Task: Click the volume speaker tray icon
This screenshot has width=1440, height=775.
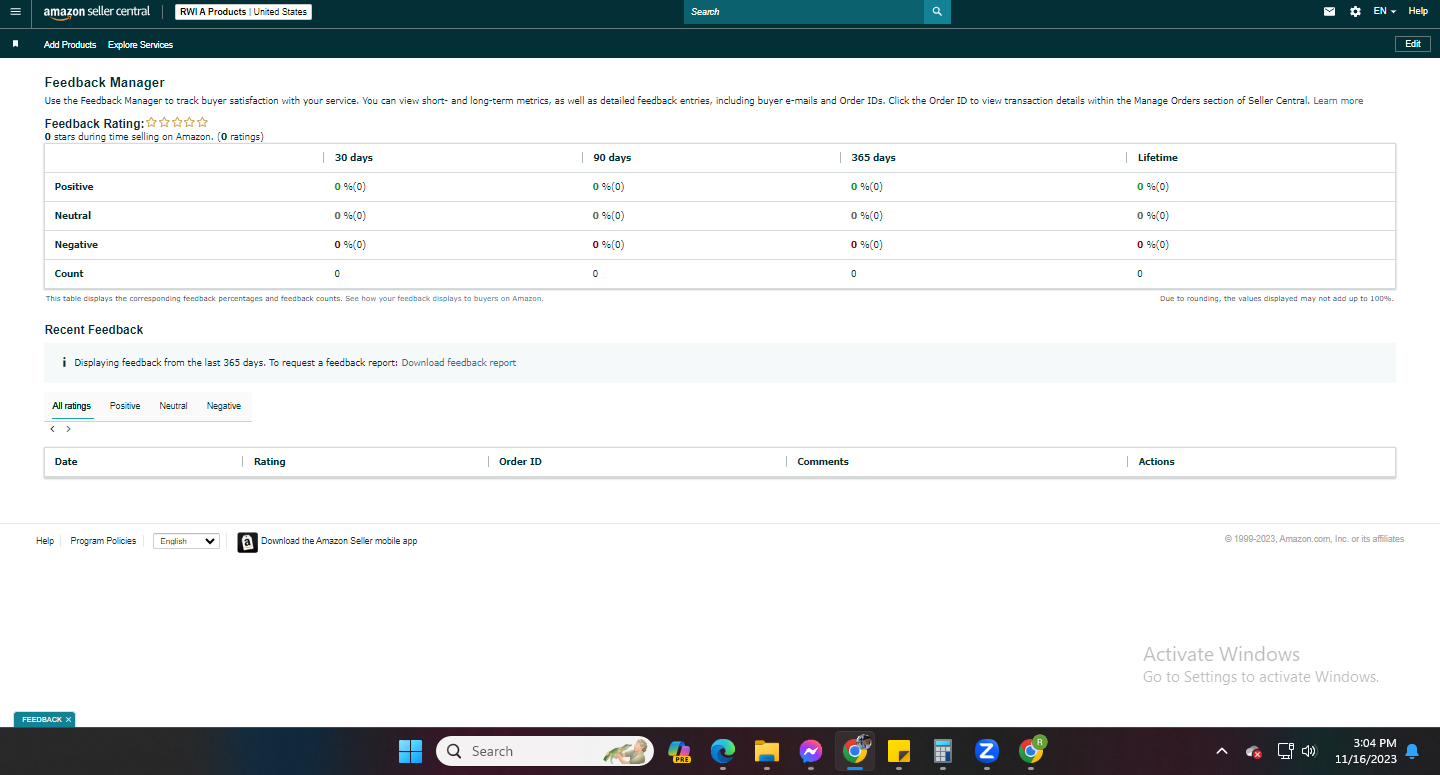Action: coord(1309,751)
